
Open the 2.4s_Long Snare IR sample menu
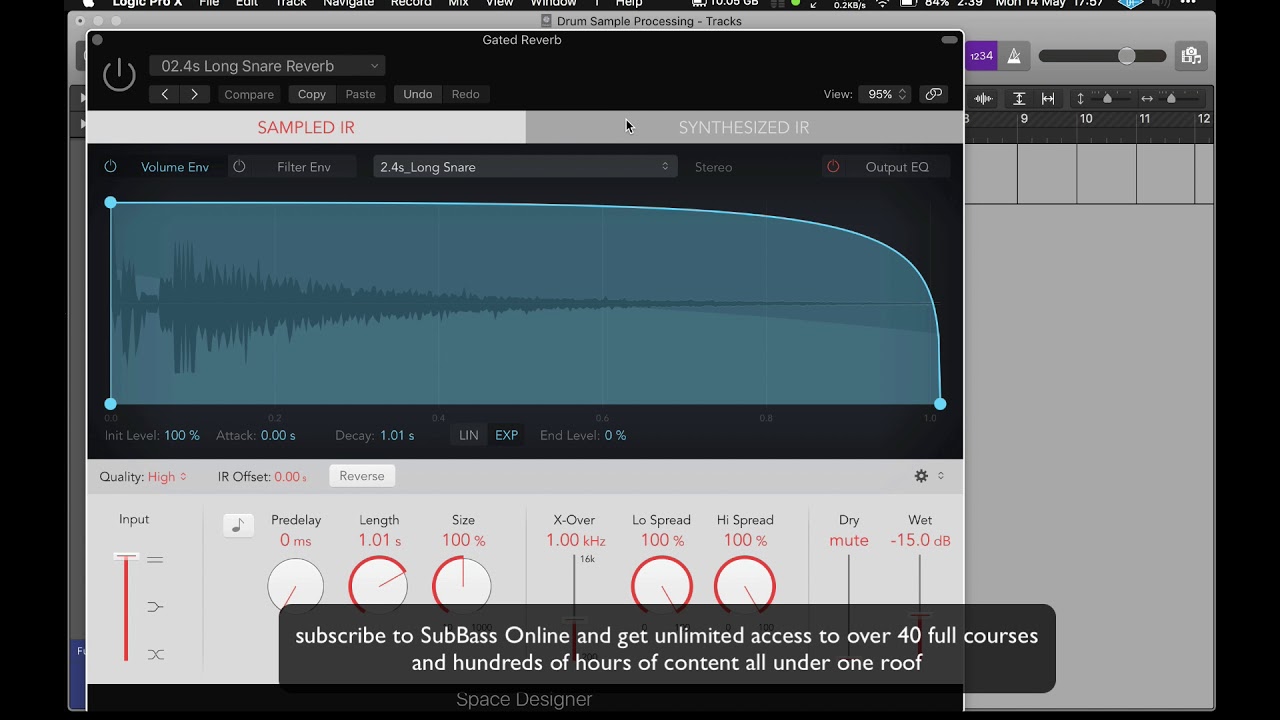pos(525,167)
